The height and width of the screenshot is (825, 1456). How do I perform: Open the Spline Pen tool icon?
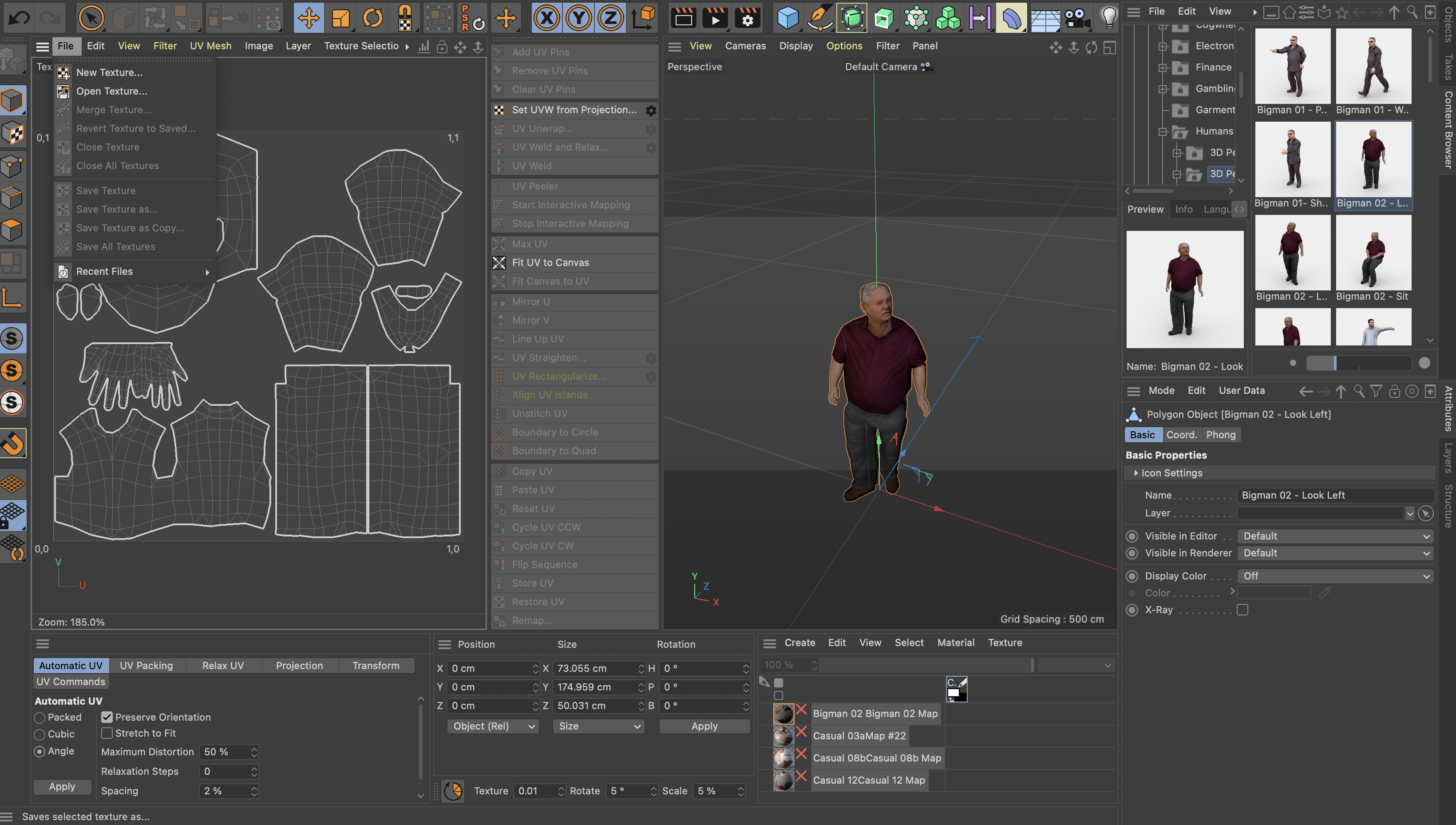pos(819,18)
